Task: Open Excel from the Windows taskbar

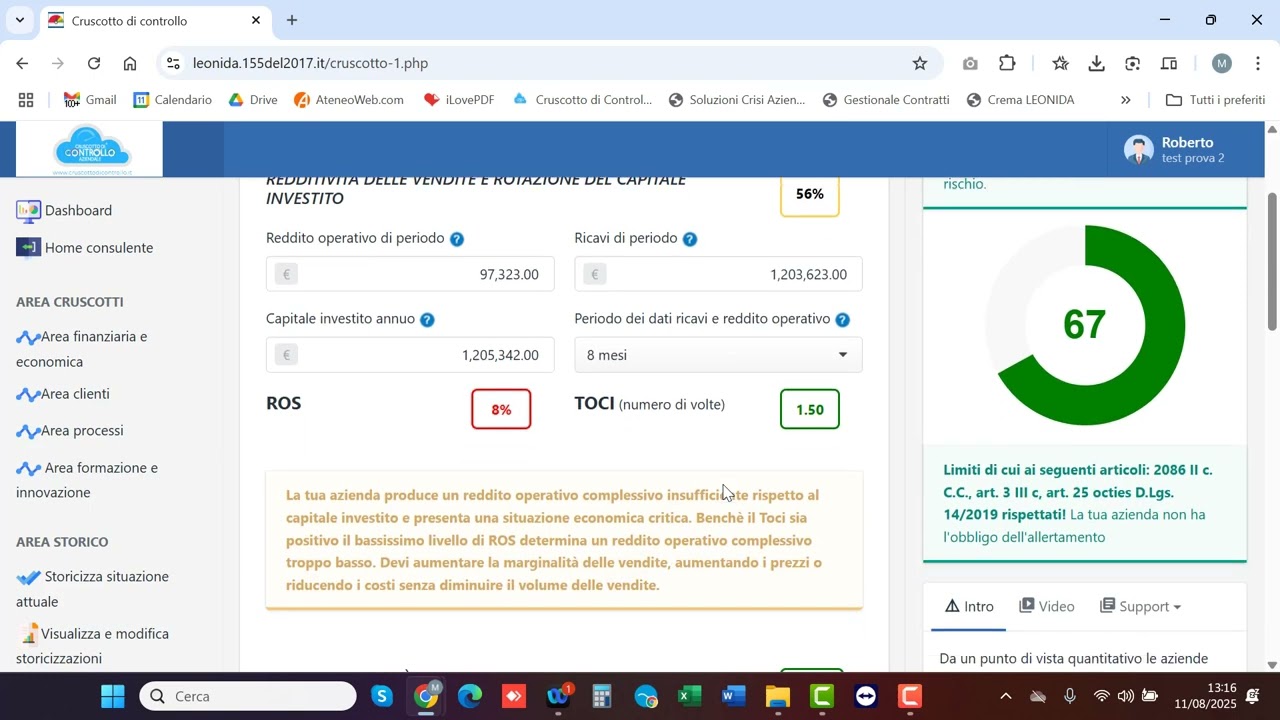Action: click(x=690, y=696)
